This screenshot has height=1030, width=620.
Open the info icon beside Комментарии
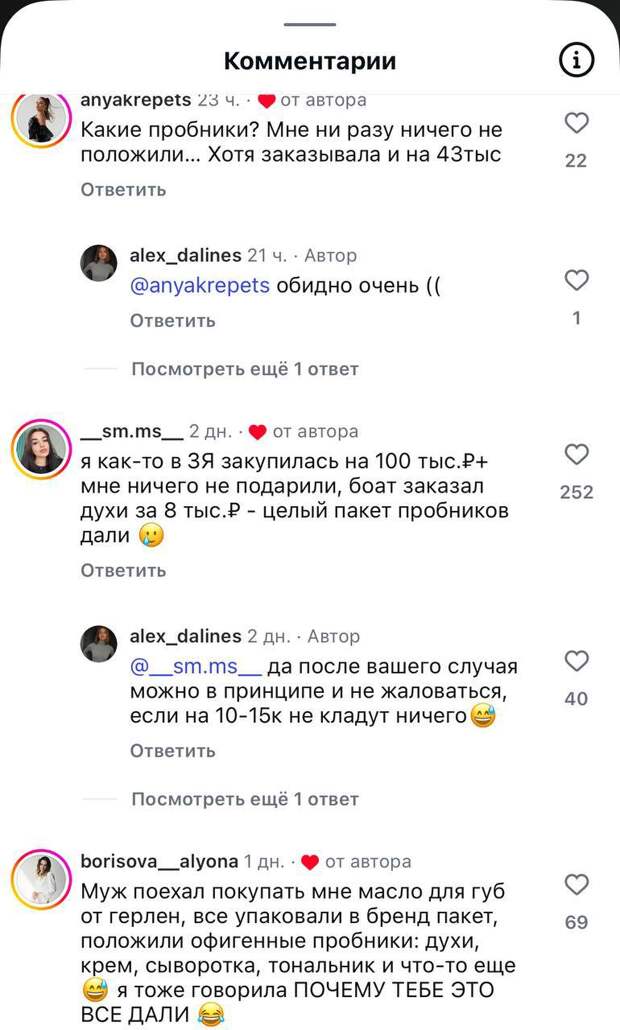click(575, 61)
